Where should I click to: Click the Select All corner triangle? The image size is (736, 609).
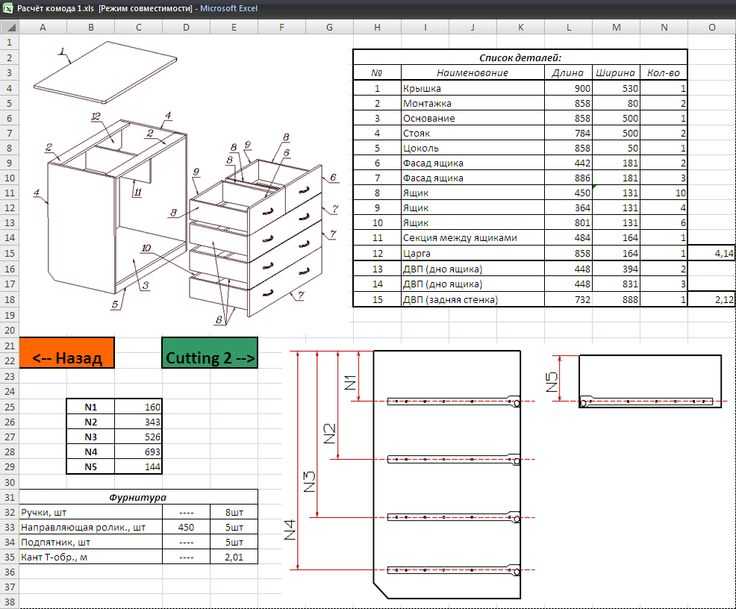coord(10,28)
